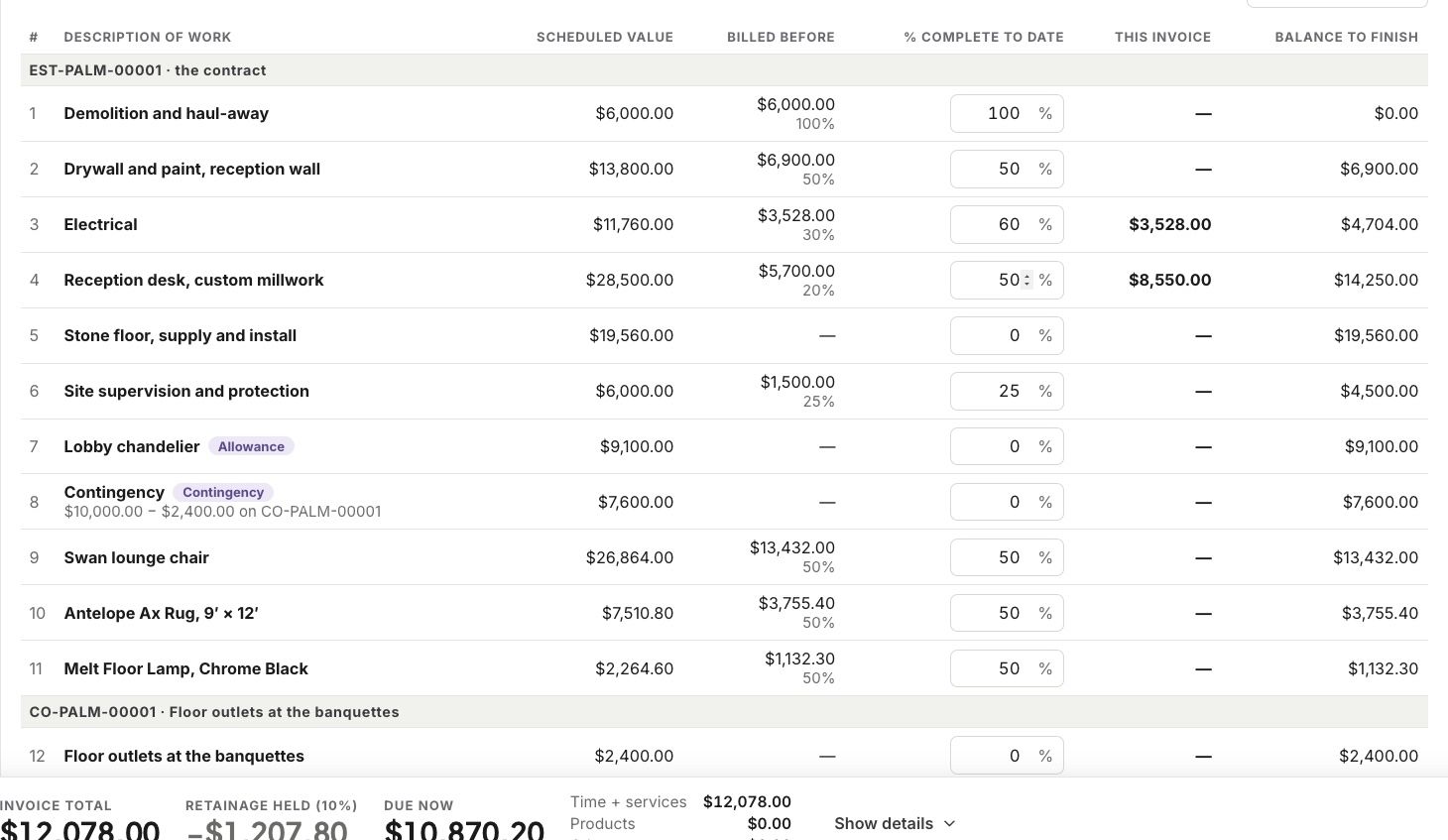Edit percent complete for Drywall and paint
The image size is (1448, 840).
pyautogui.click(x=1007, y=169)
